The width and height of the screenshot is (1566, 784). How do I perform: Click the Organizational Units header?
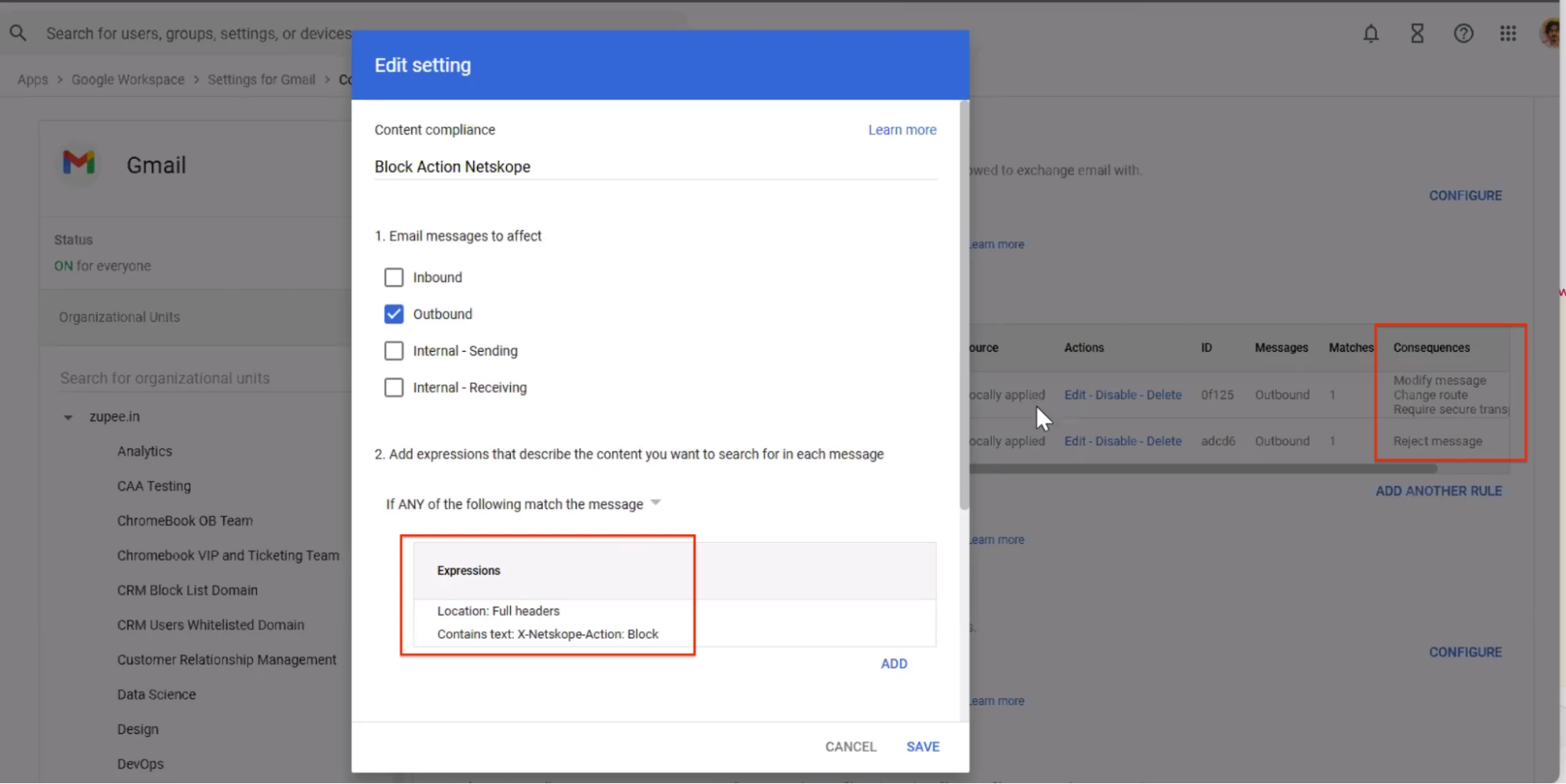[119, 317]
